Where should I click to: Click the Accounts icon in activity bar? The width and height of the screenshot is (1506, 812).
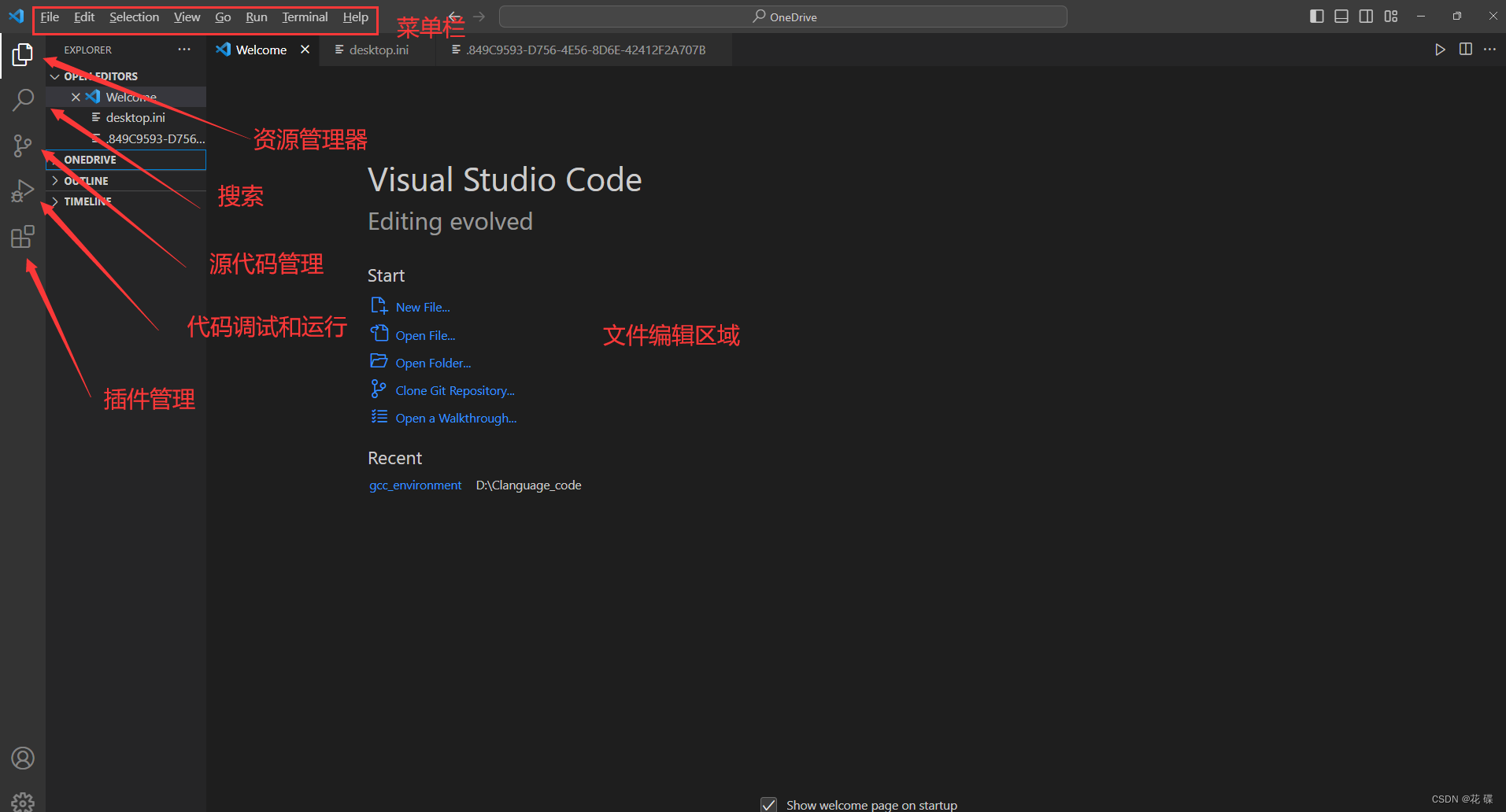point(22,758)
